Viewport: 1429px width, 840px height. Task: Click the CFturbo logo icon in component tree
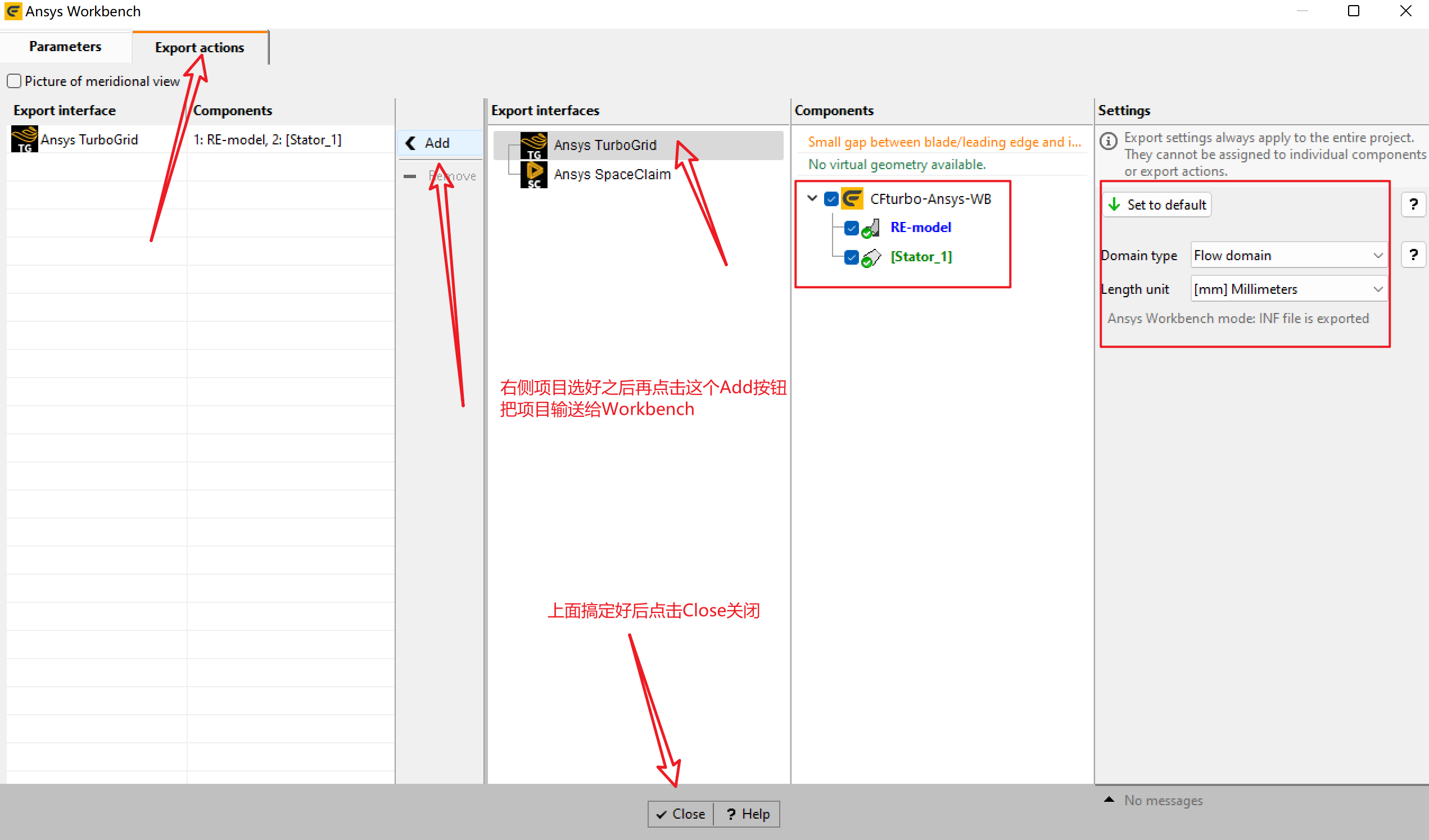(852, 199)
